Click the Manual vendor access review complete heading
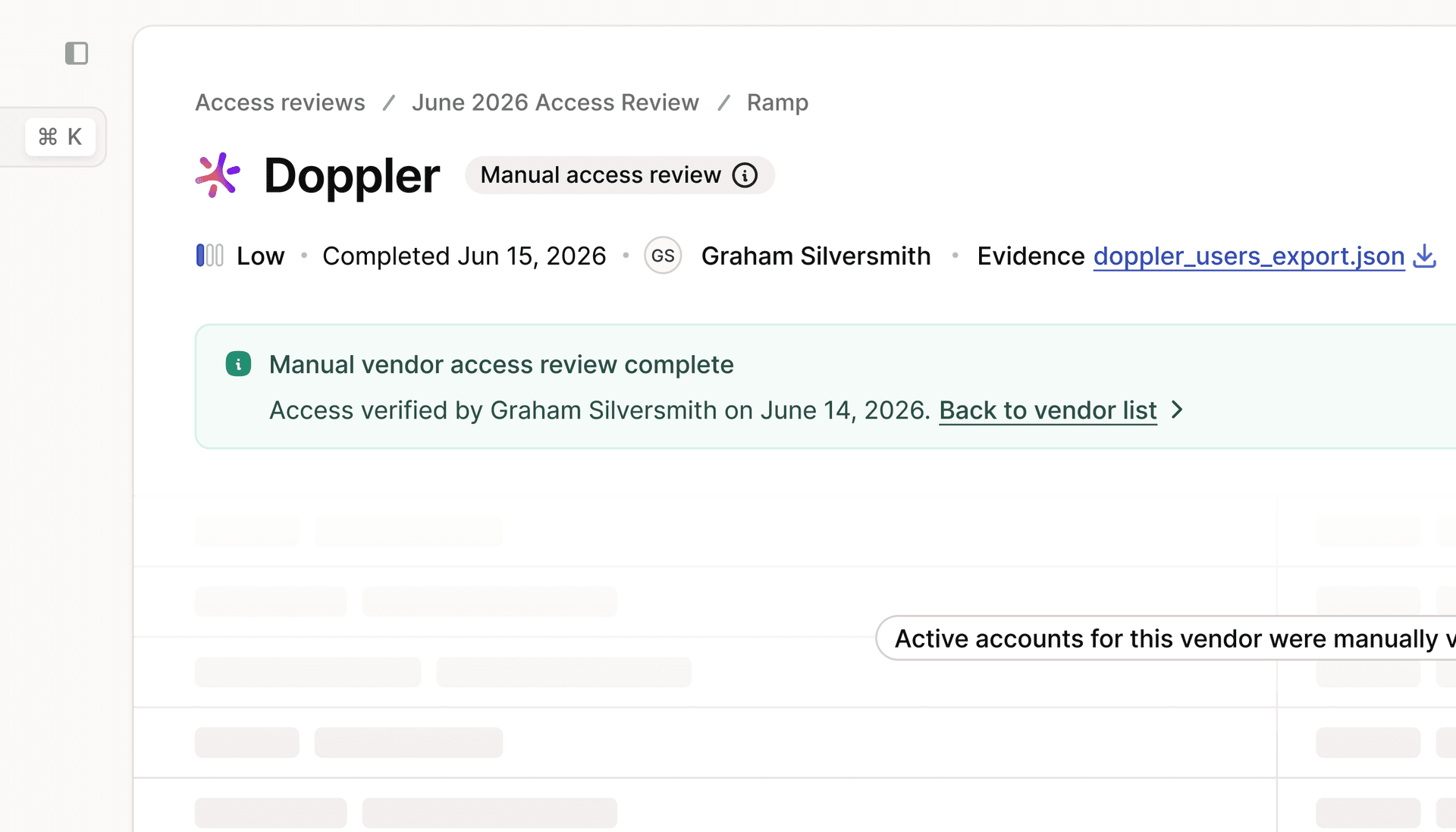1456x832 pixels. [501, 365]
